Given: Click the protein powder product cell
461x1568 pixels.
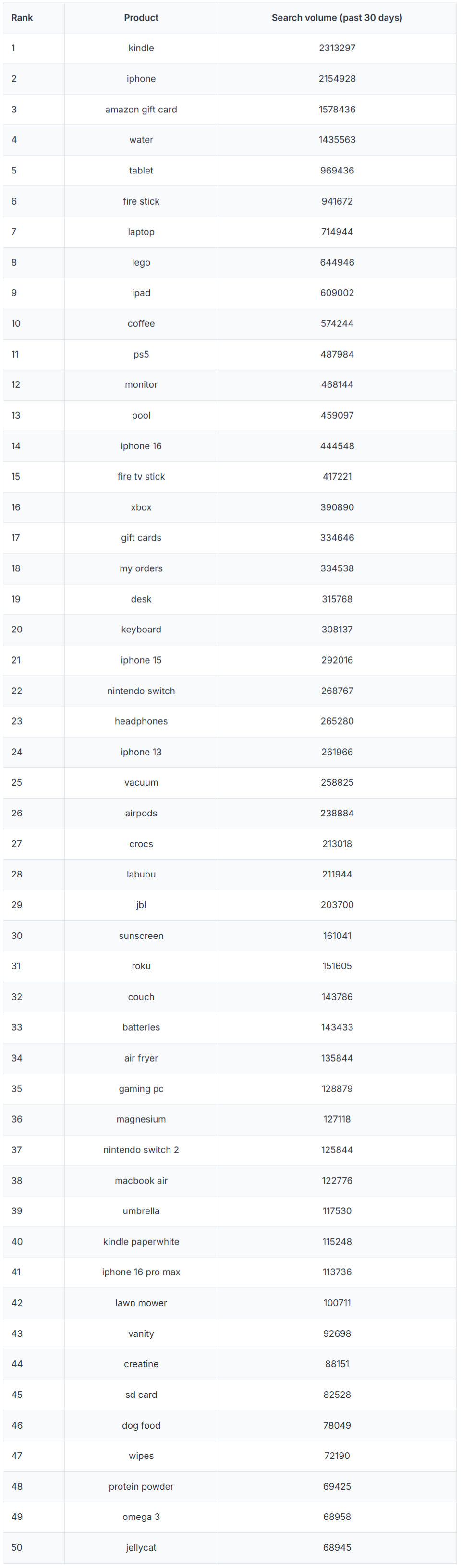Looking at the screenshot, I should (141, 1486).
